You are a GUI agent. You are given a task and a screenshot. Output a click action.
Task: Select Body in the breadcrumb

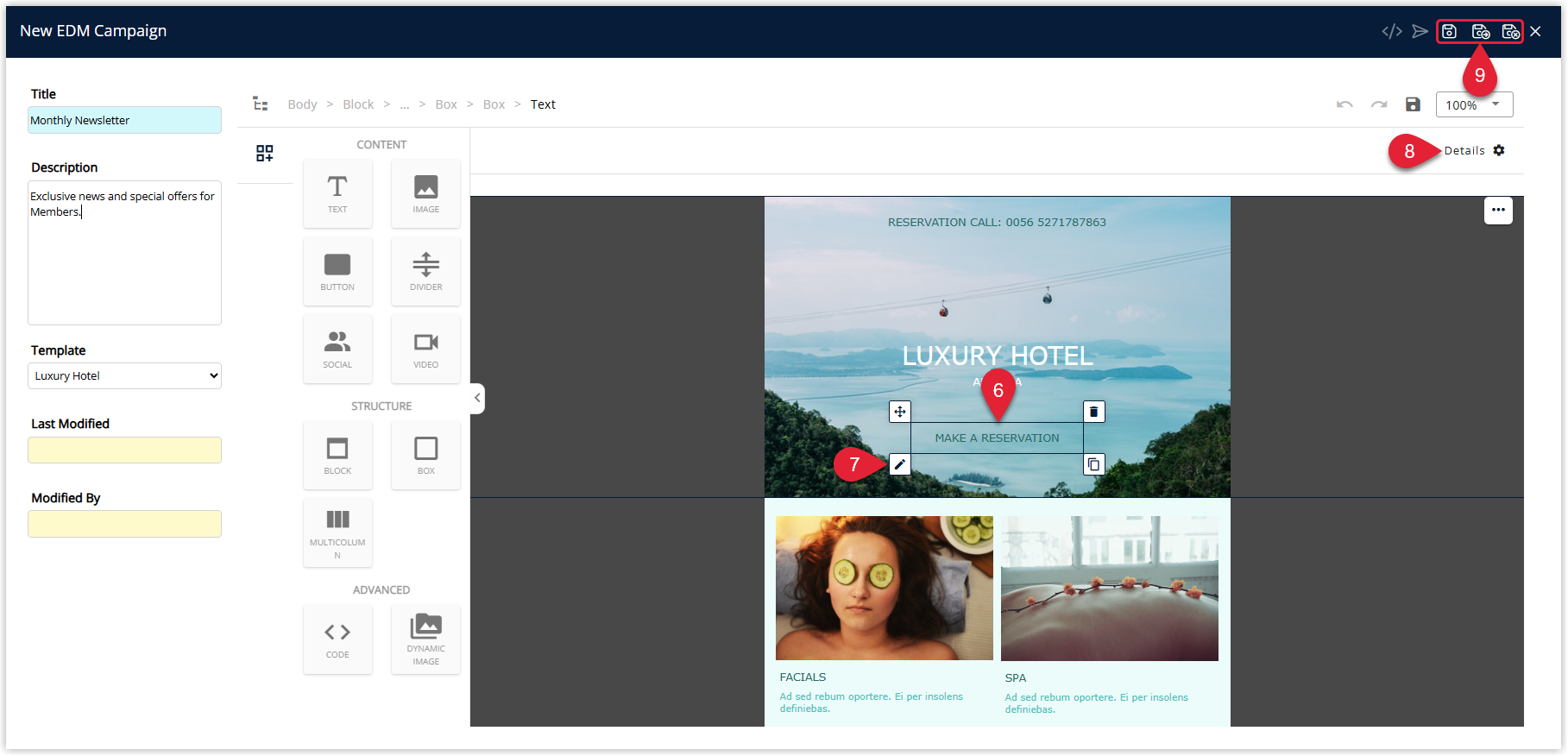302,104
